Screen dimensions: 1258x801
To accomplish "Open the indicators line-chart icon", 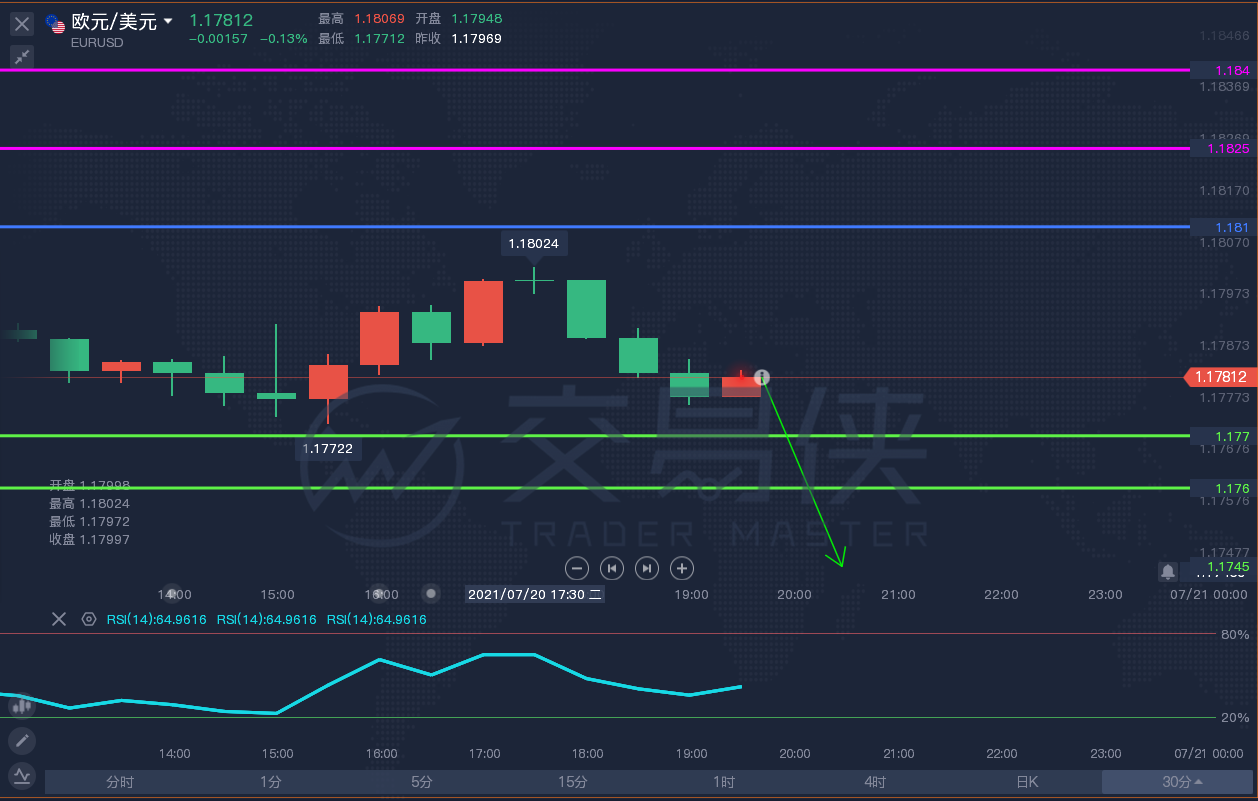I will tap(22, 775).
